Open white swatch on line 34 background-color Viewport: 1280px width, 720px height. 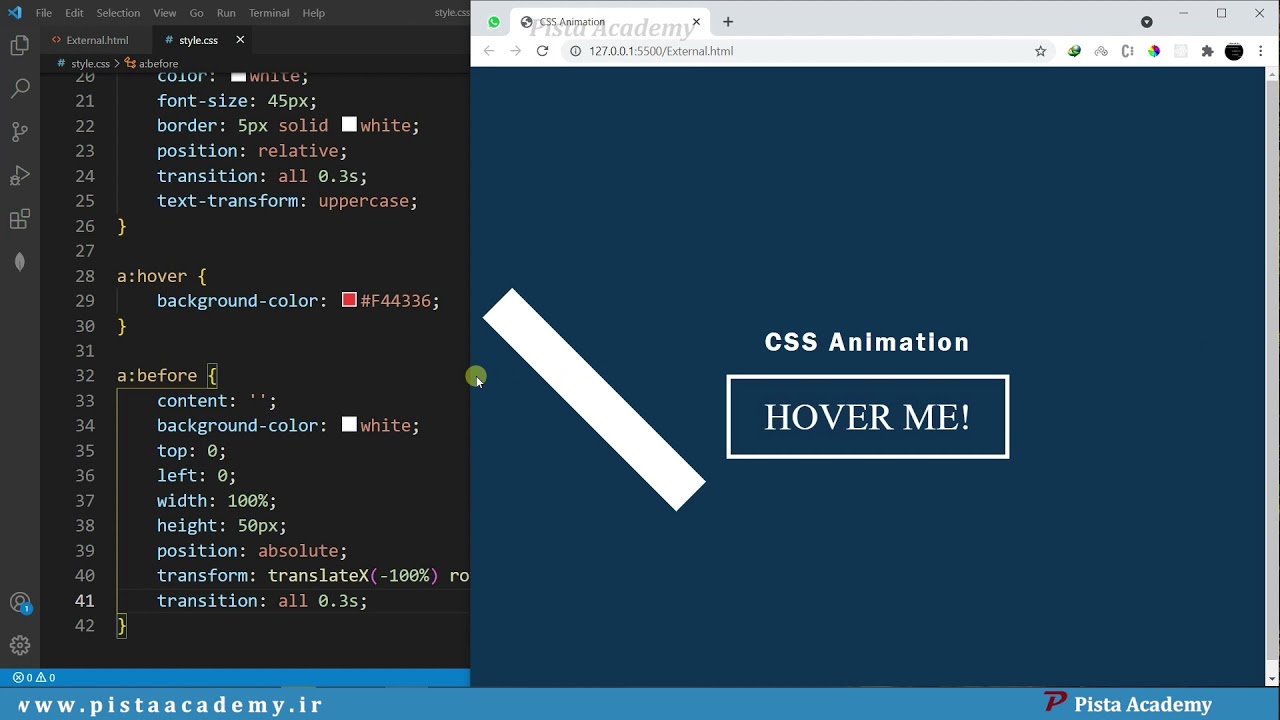pyautogui.click(x=349, y=425)
